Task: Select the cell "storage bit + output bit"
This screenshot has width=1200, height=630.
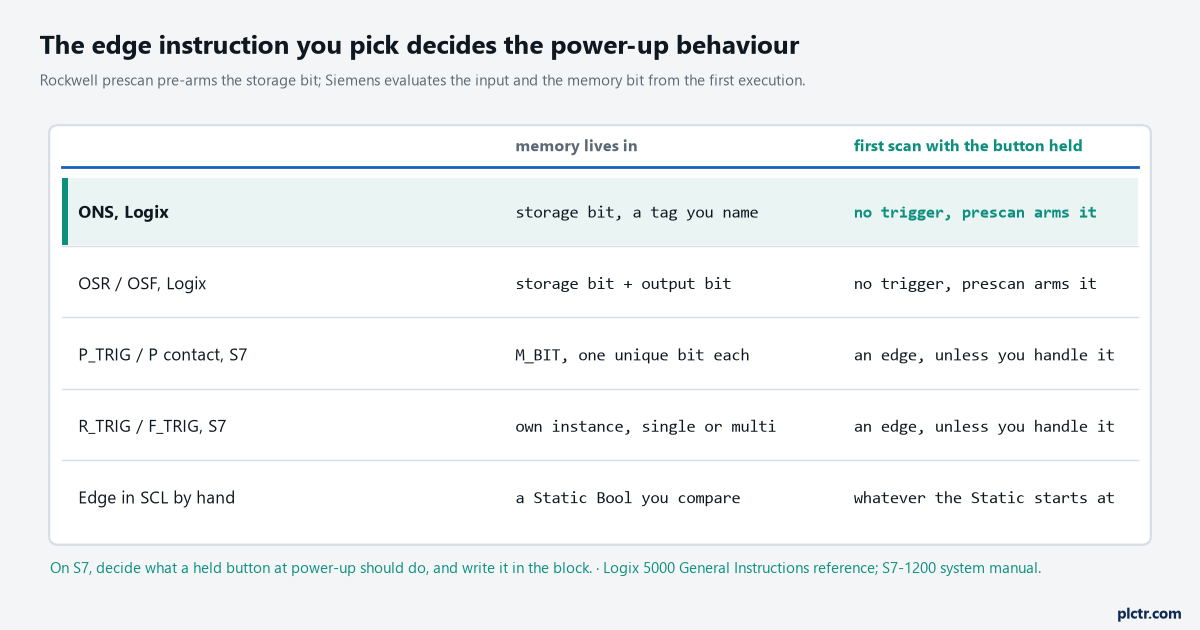Action: [623, 283]
